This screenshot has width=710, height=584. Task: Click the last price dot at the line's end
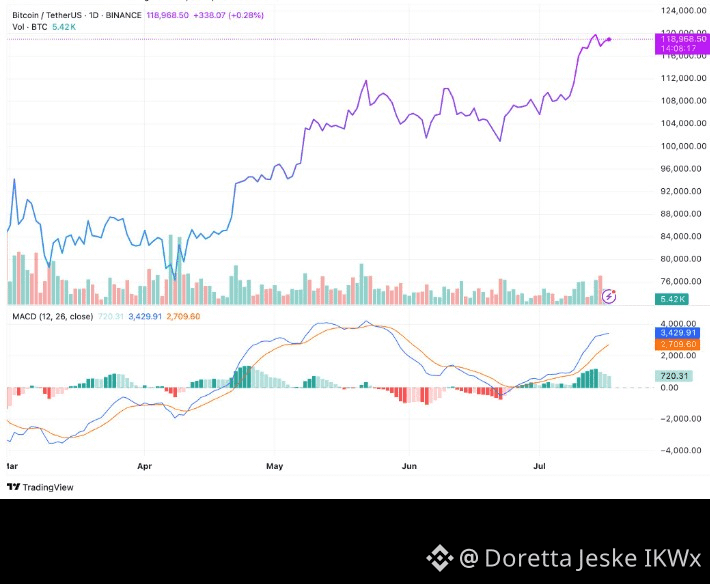click(609, 39)
